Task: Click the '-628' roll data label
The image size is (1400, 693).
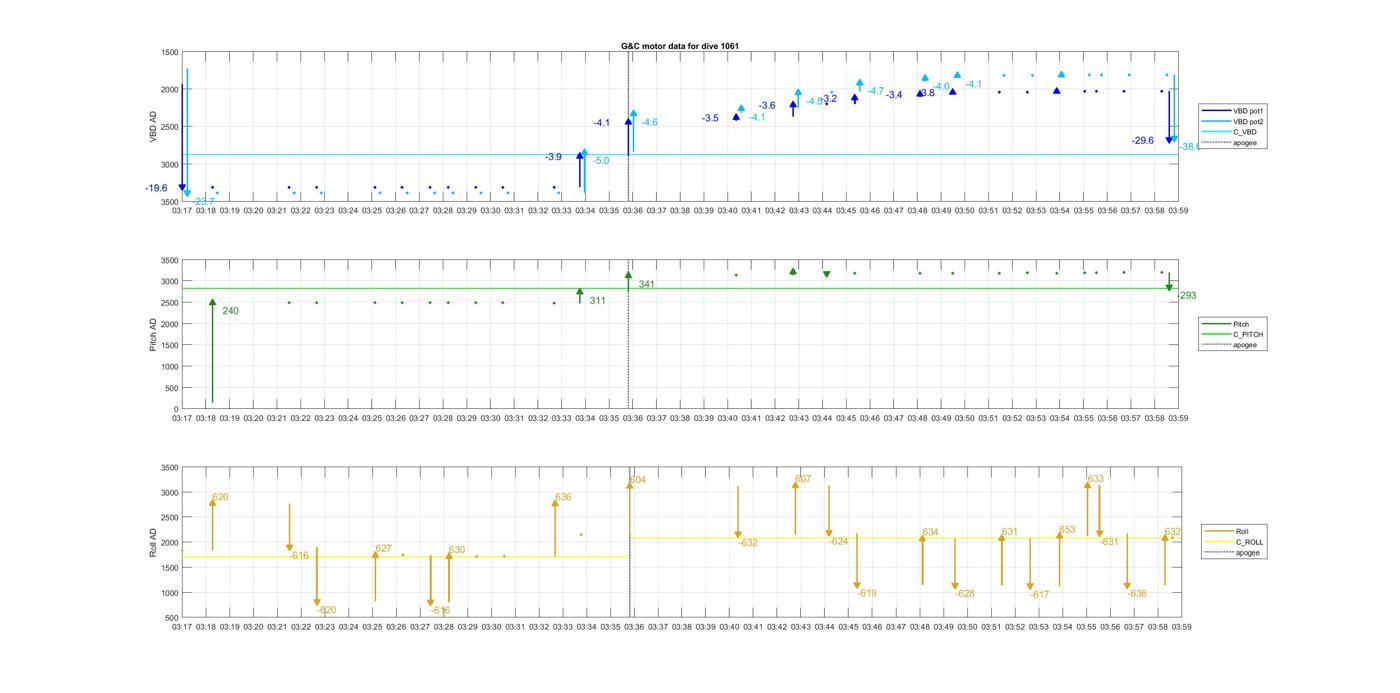Action: coord(964,594)
